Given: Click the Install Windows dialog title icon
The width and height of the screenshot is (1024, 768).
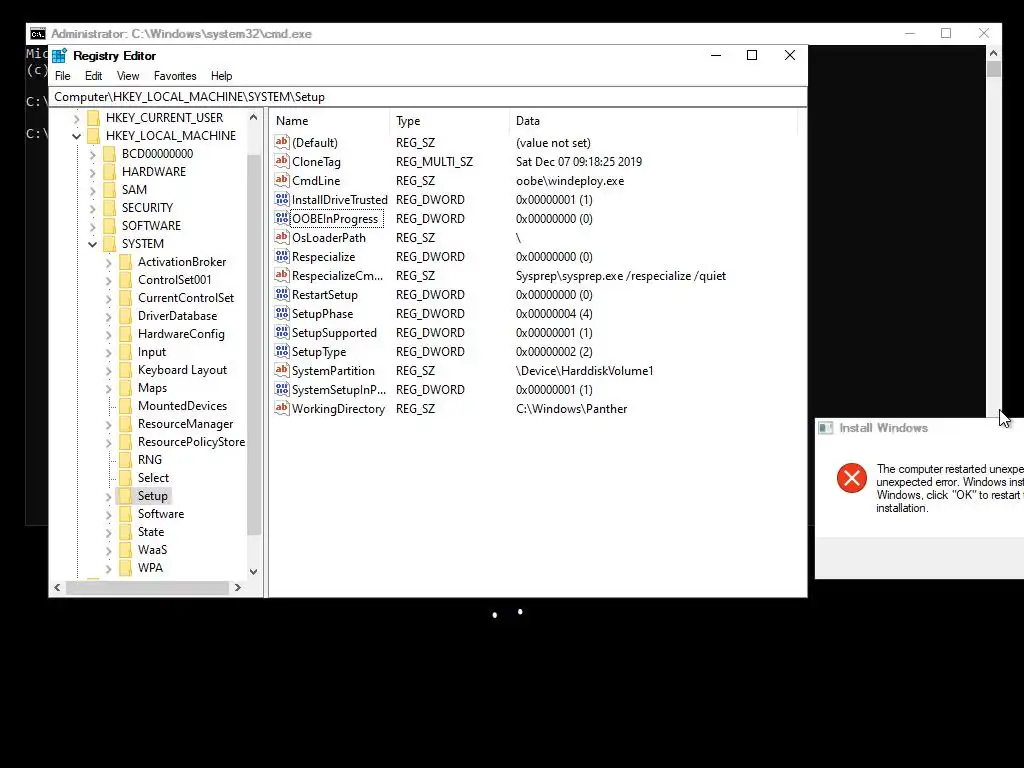Looking at the screenshot, I should click(825, 428).
